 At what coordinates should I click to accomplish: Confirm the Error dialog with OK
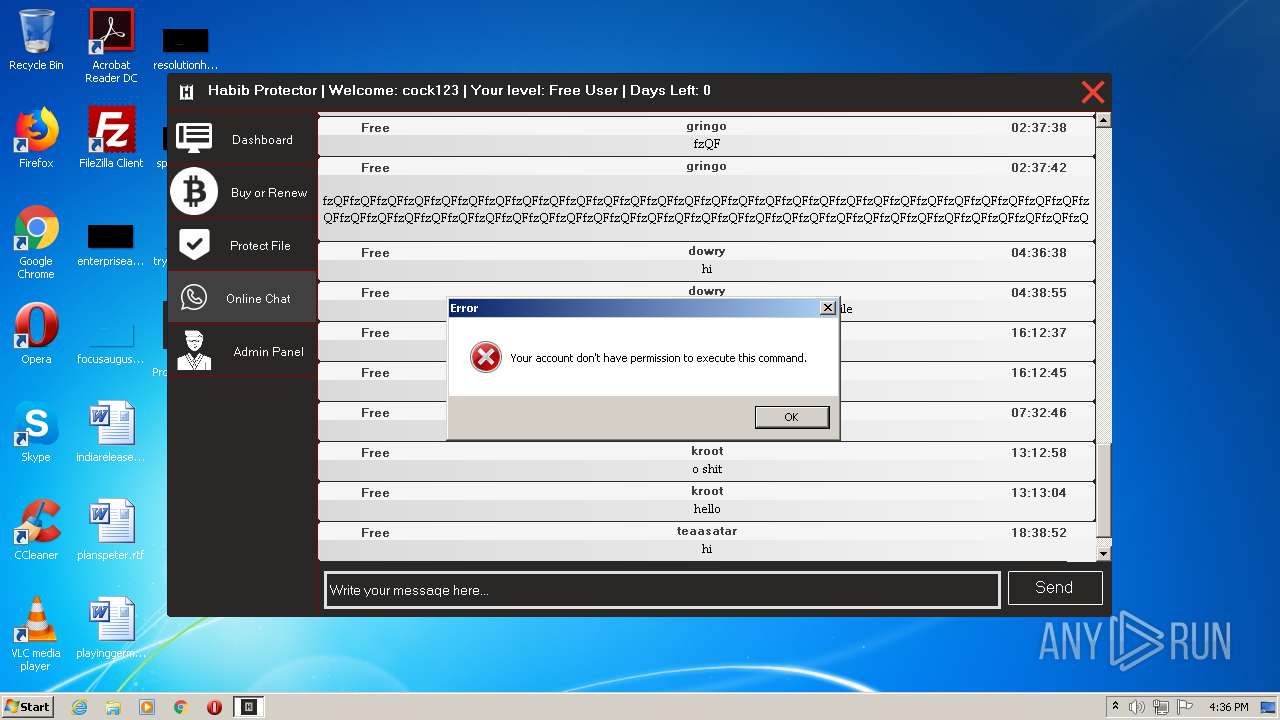[x=791, y=417]
